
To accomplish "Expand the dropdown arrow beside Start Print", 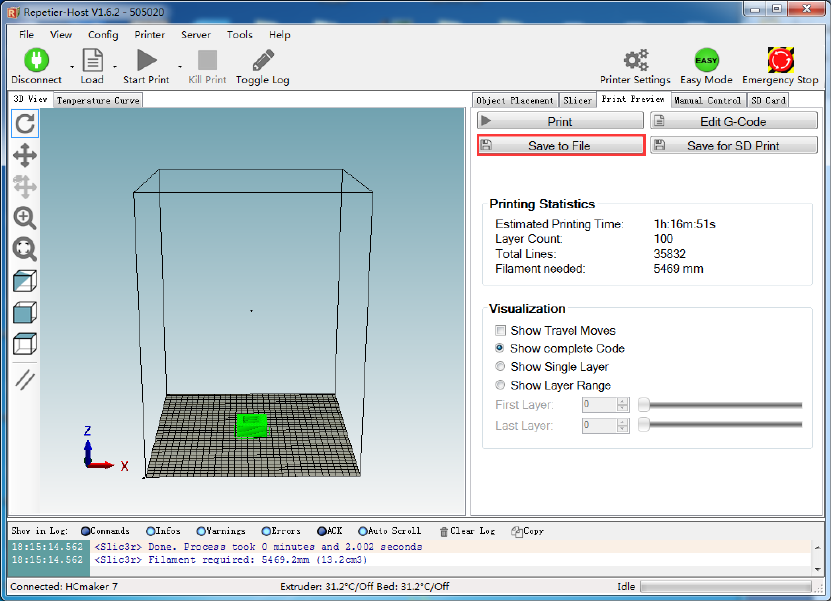I will point(180,67).
